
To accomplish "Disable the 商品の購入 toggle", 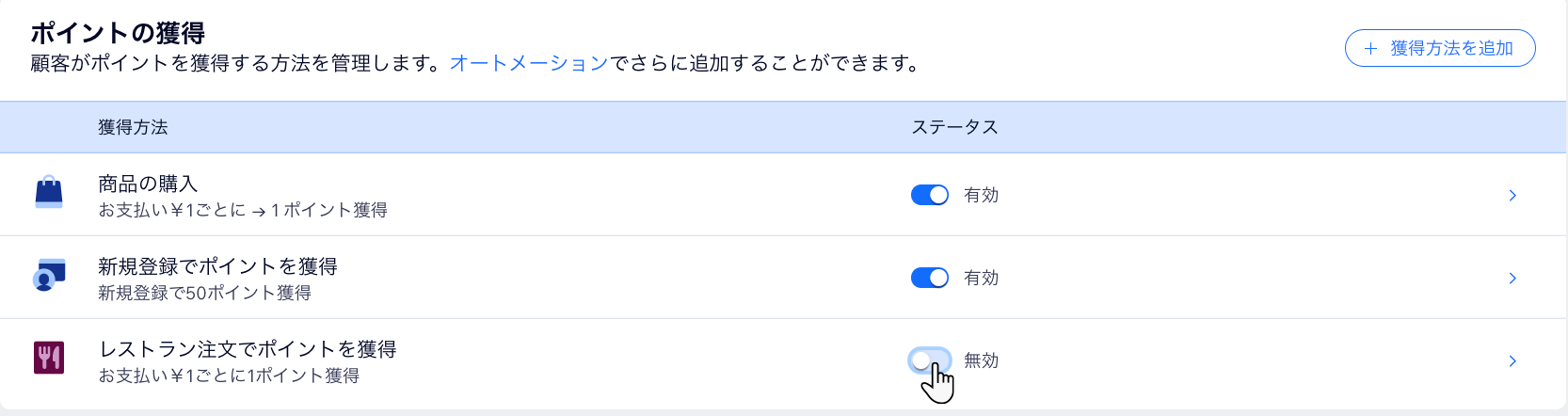I will click(x=930, y=195).
